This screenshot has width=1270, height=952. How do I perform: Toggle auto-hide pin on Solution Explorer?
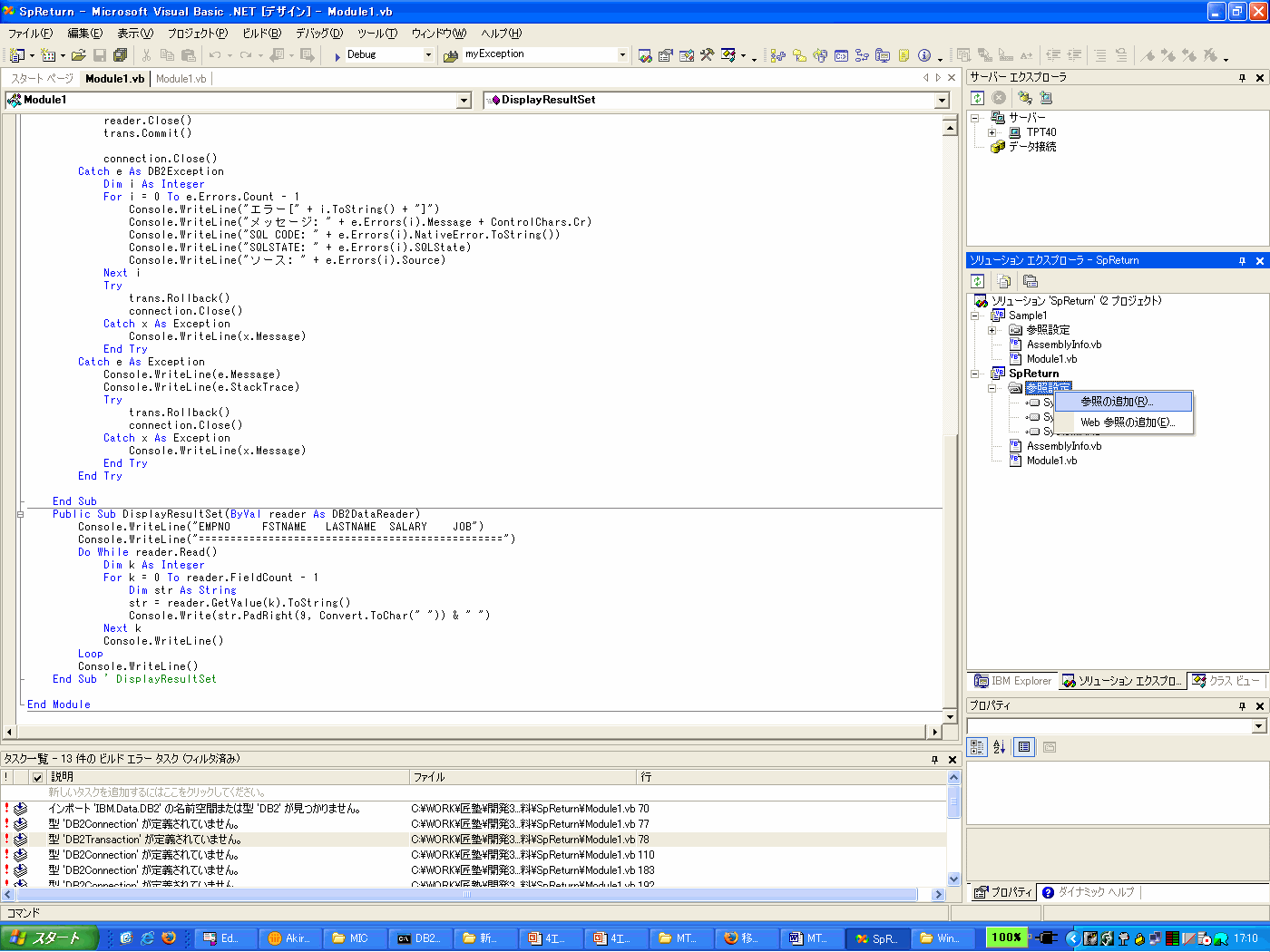click(x=1243, y=261)
